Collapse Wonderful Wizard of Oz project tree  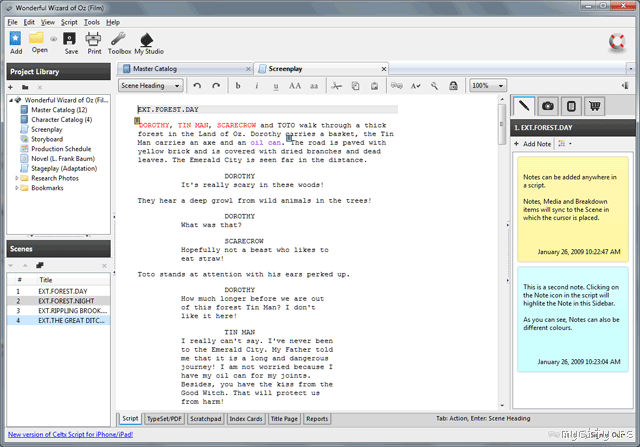[x=11, y=100]
